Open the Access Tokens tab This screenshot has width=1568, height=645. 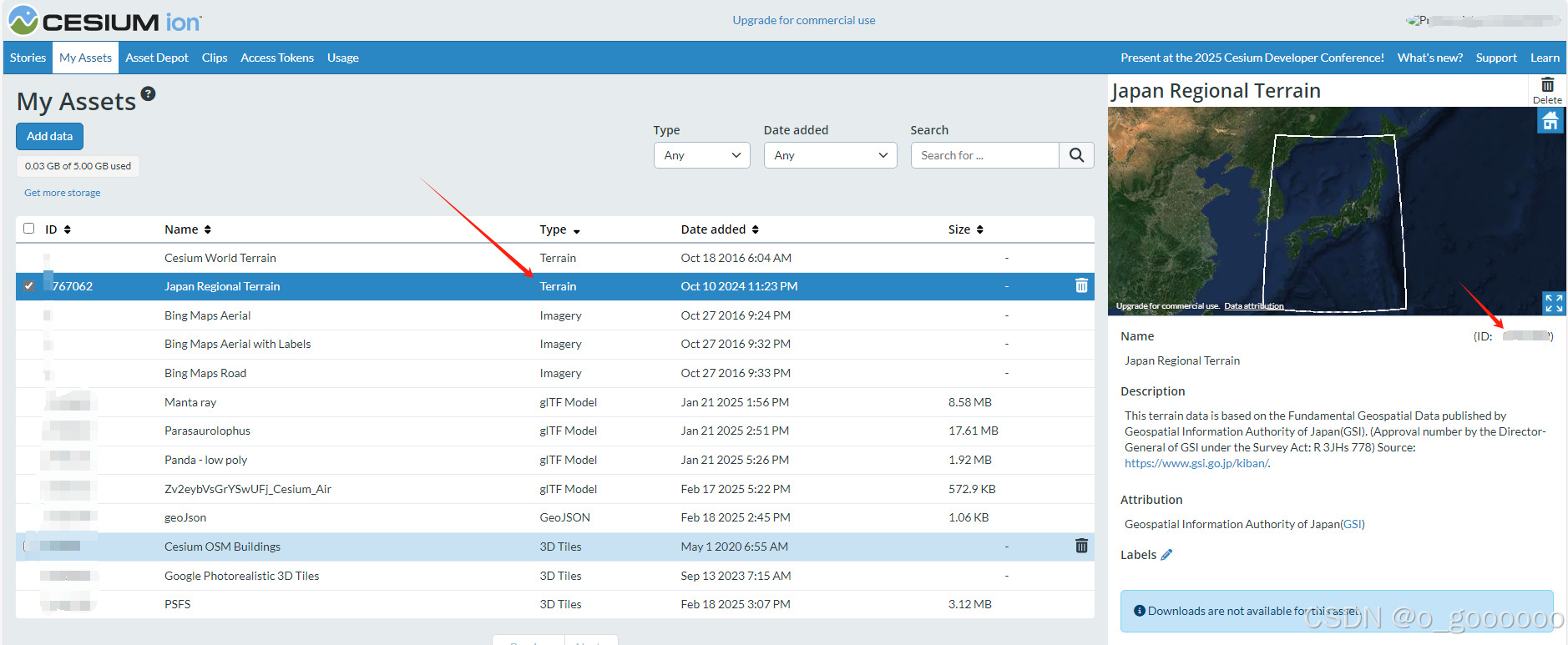click(277, 58)
